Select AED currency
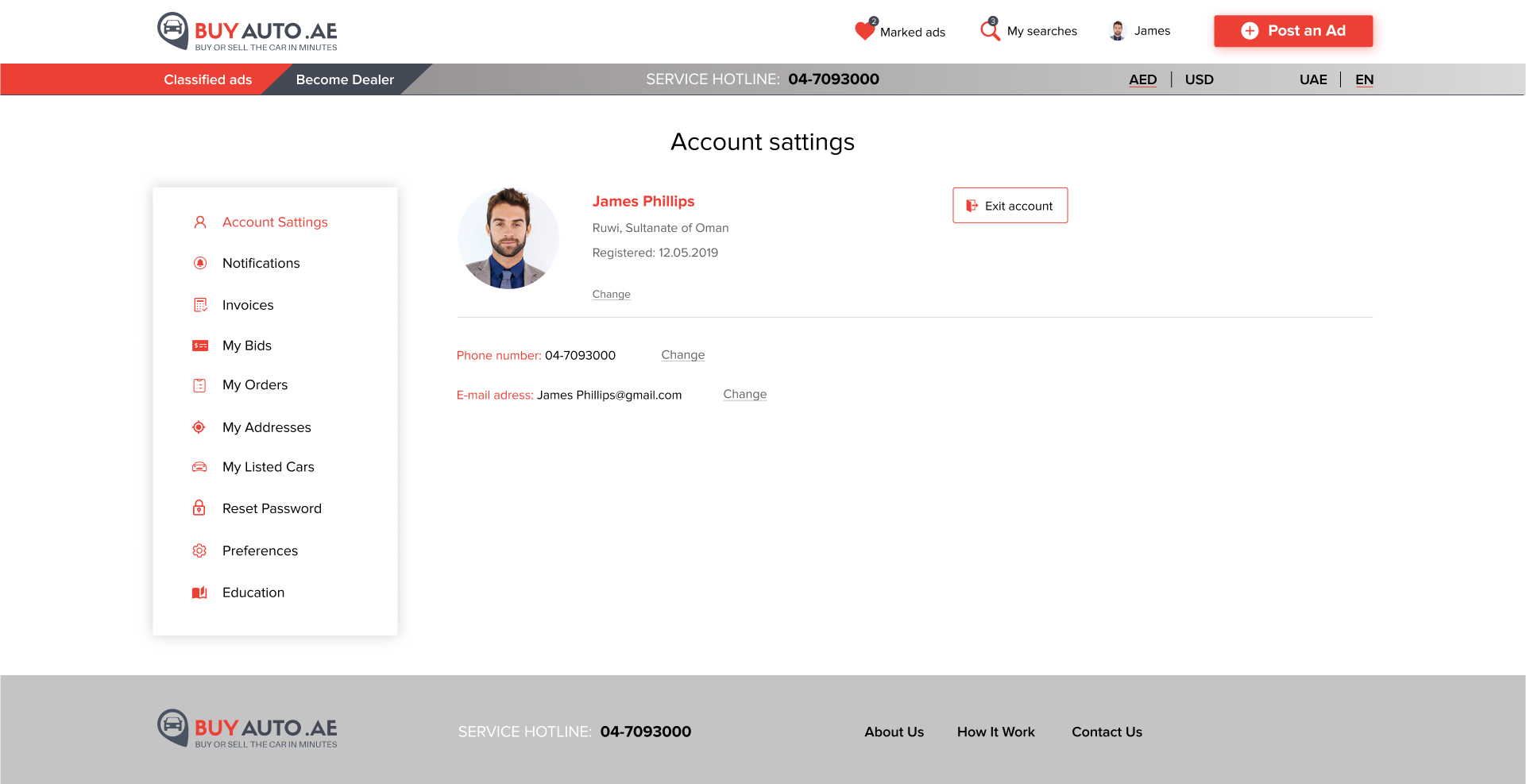 (1143, 79)
